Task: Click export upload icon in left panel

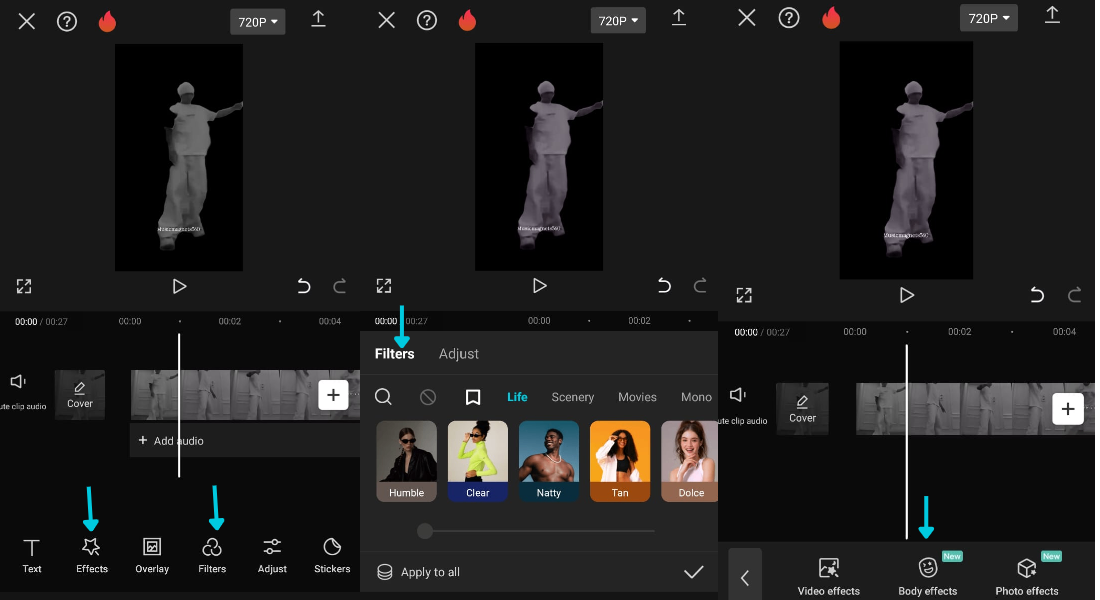Action: point(318,19)
